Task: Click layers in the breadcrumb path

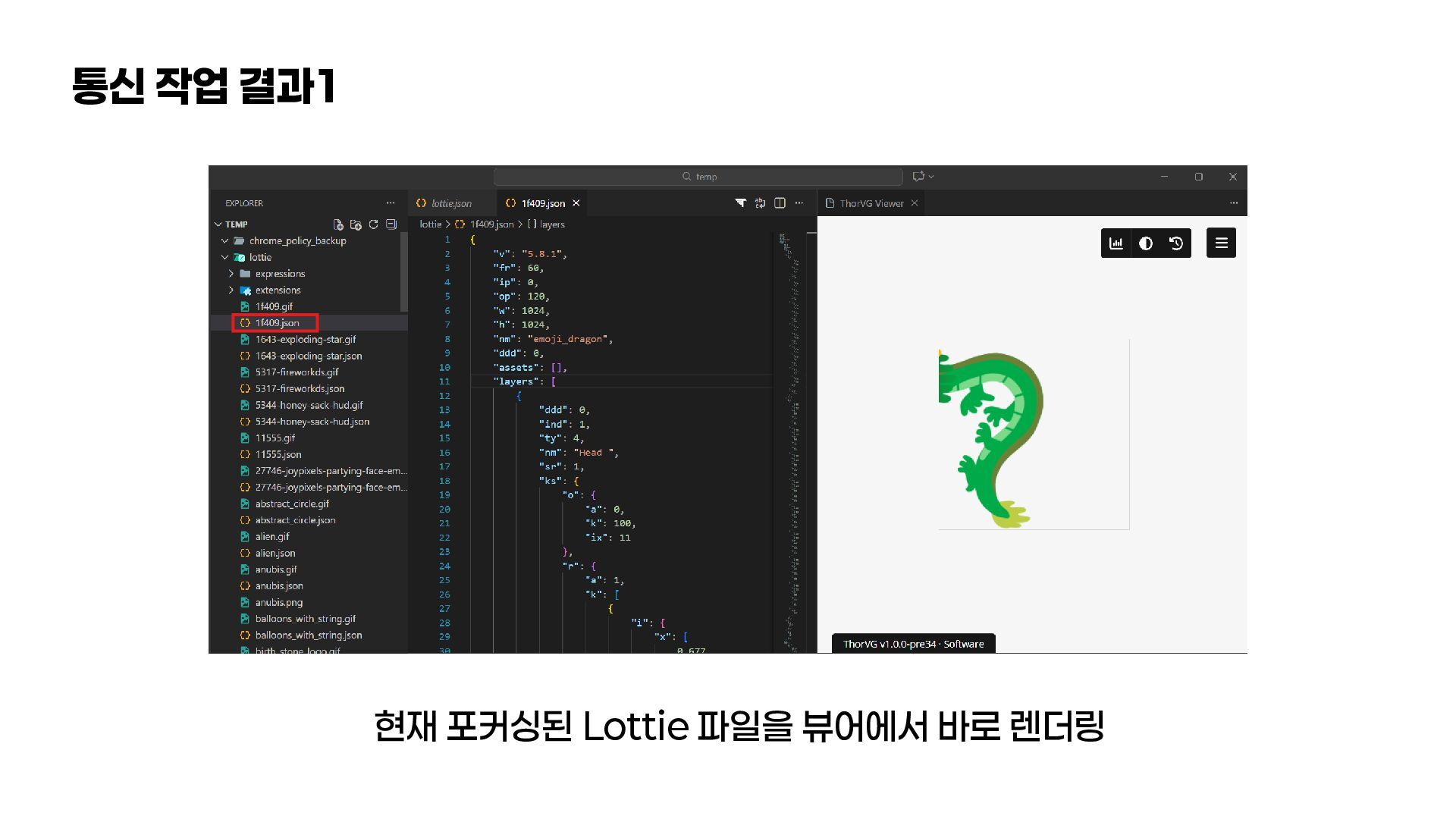Action: (x=551, y=224)
